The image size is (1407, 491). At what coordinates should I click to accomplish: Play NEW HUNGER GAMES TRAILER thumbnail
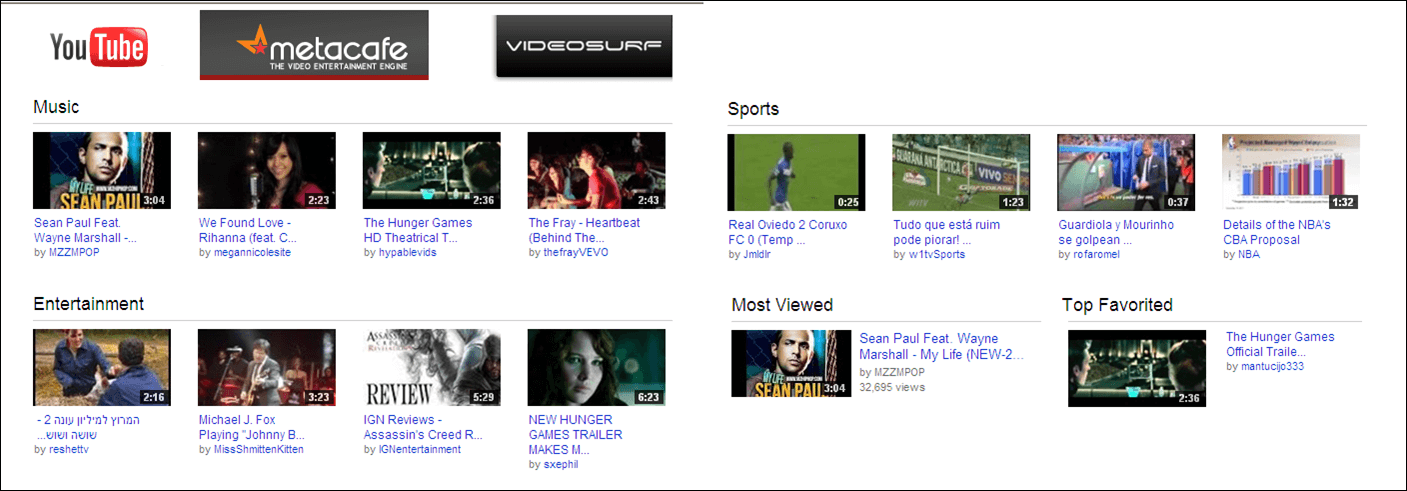(597, 368)
